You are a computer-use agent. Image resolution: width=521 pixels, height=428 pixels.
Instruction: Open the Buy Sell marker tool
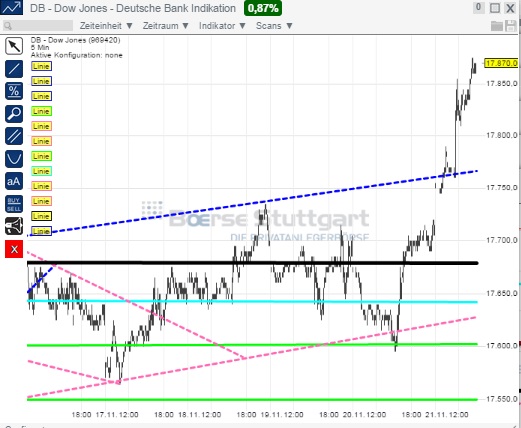click(14, 204)
